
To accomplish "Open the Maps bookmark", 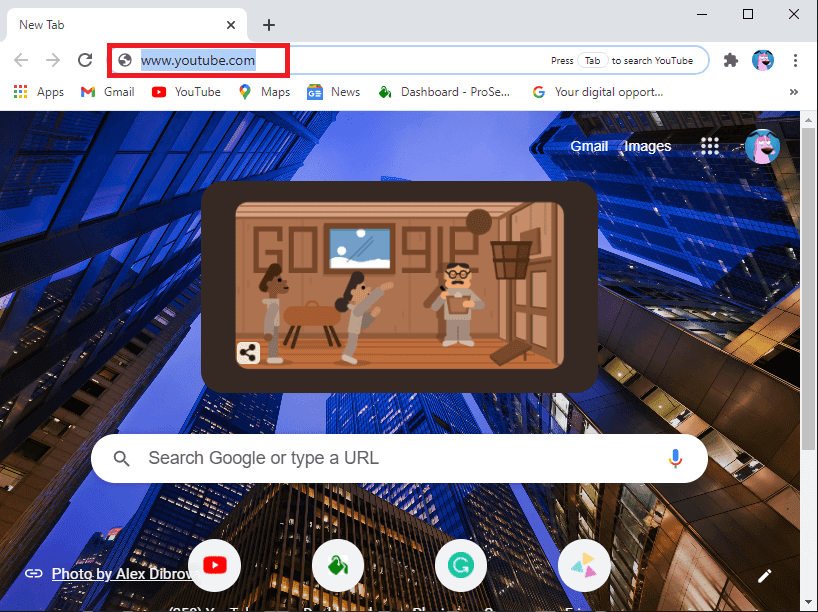I will 264,92.
